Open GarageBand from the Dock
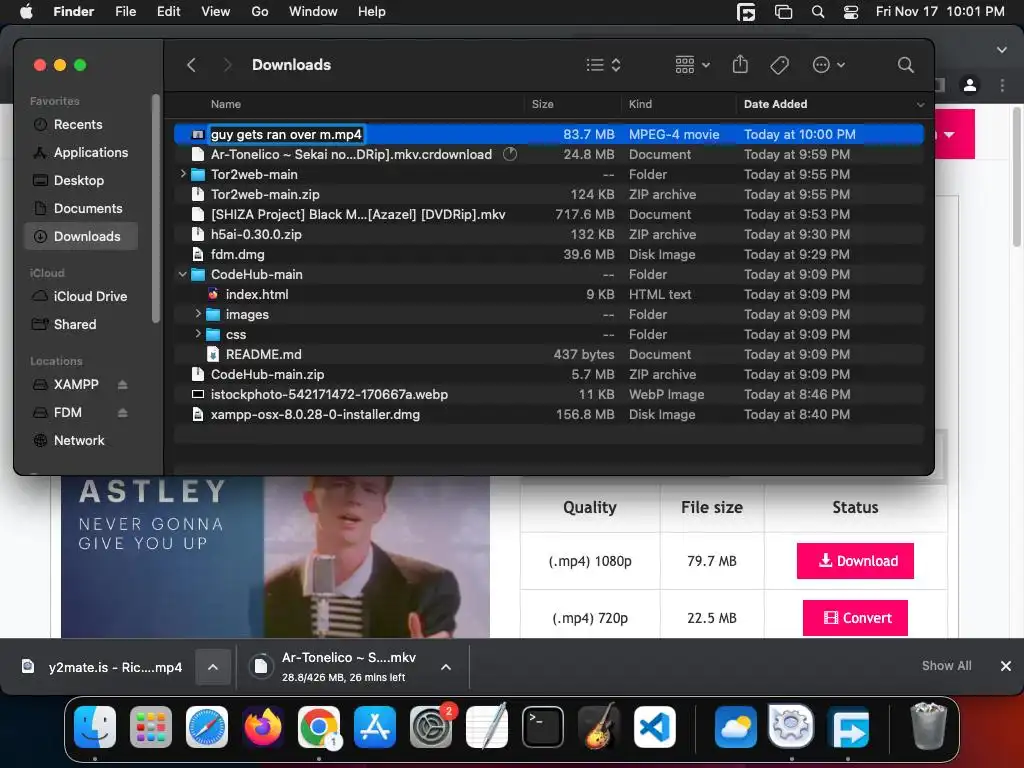The height and width of the screenshot is (768, 1024). point(599,727)
